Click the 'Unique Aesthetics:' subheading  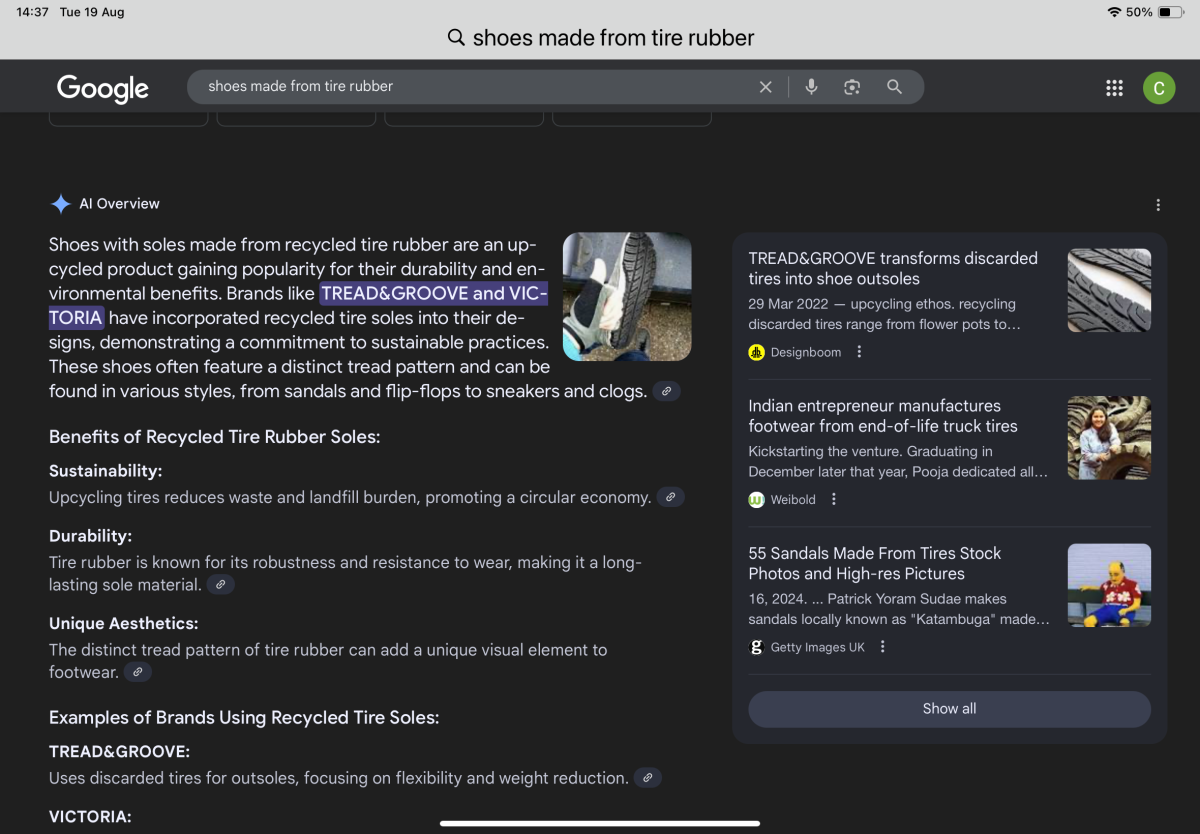tap(124, 624)
